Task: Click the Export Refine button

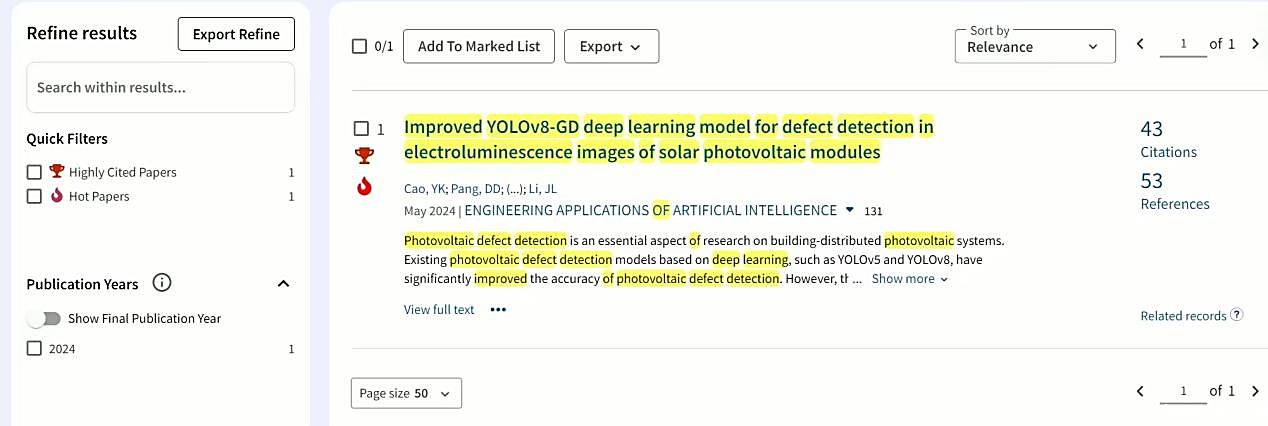Action: 236,34
